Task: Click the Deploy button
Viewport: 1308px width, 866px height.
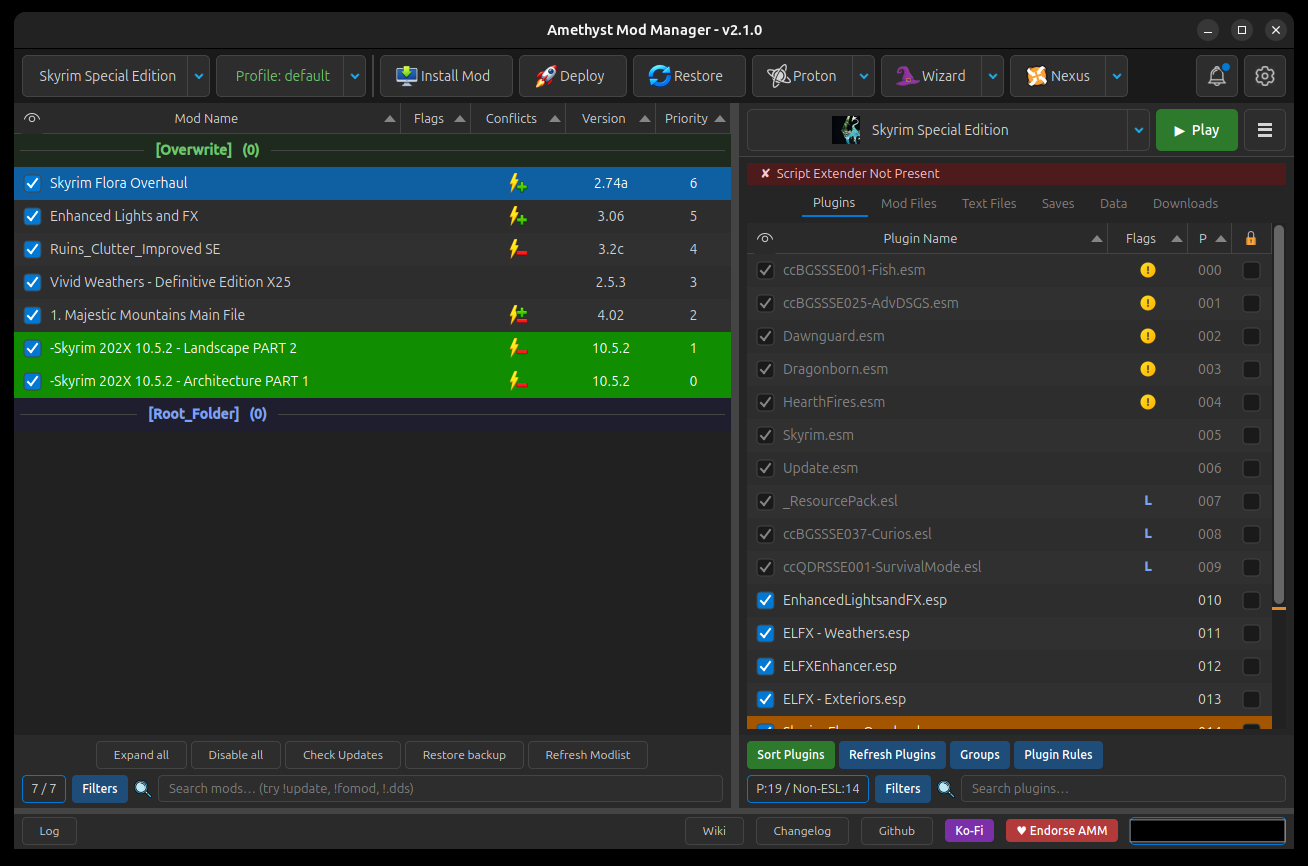Action: (573, 76)
